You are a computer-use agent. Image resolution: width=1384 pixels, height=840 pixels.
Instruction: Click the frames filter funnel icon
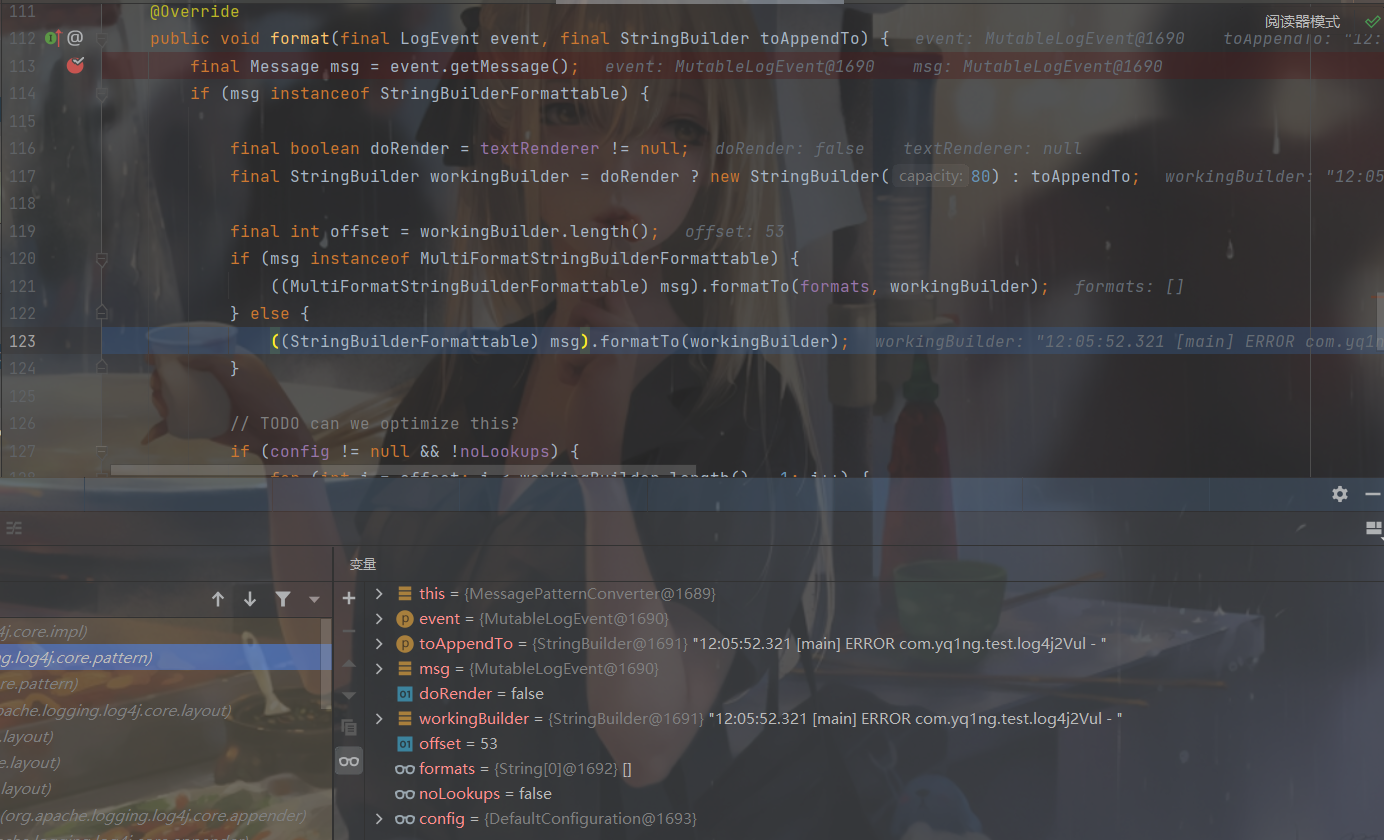point(283,599)
